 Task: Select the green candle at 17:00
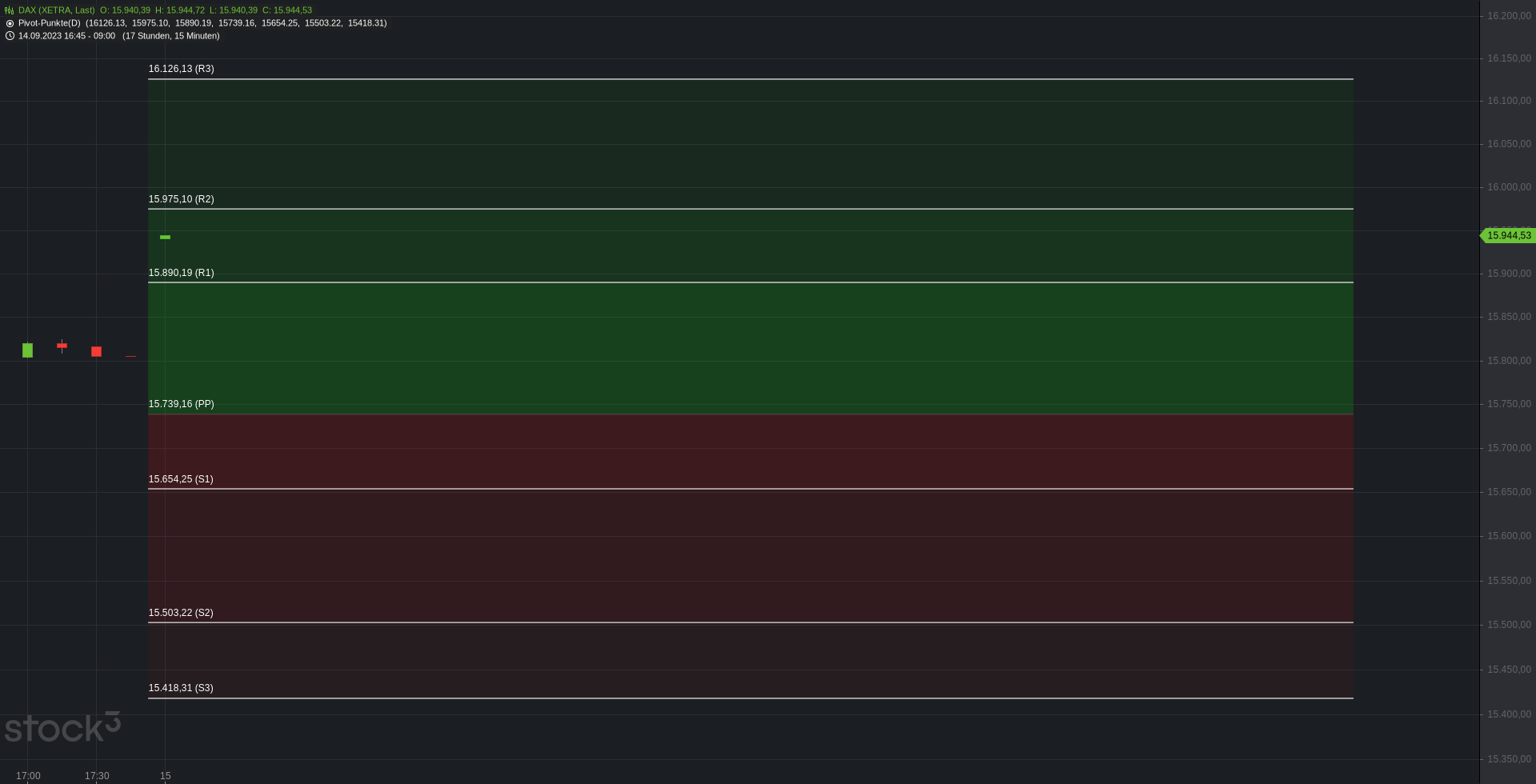point(28,350)
